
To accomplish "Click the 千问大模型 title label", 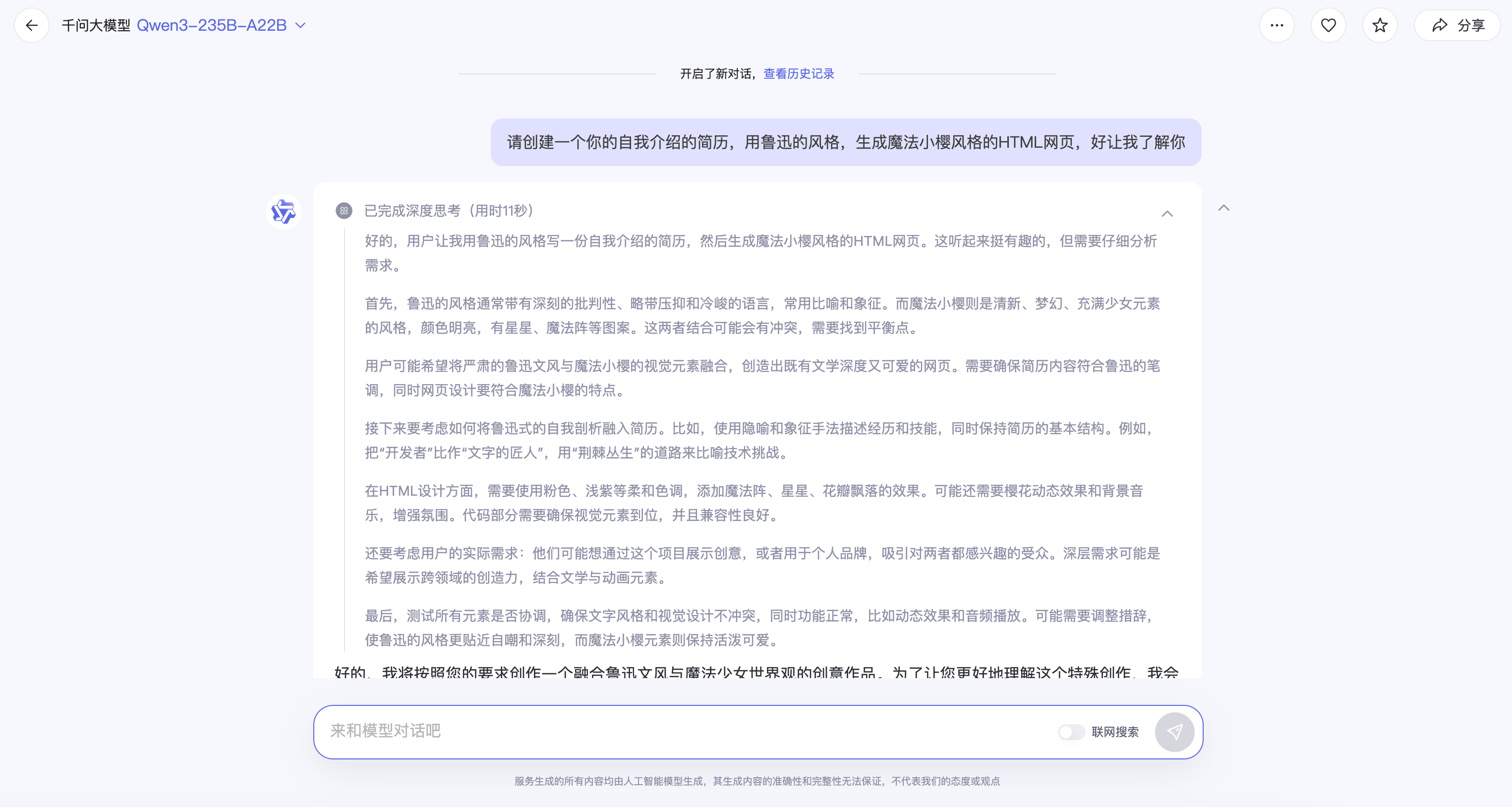I will coord(96,25).
